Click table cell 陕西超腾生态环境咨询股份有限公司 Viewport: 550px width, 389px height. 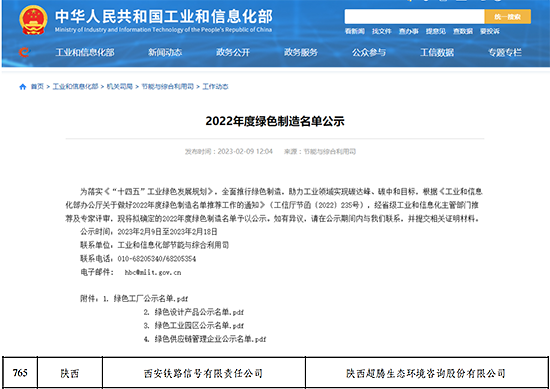click(426, 373)
